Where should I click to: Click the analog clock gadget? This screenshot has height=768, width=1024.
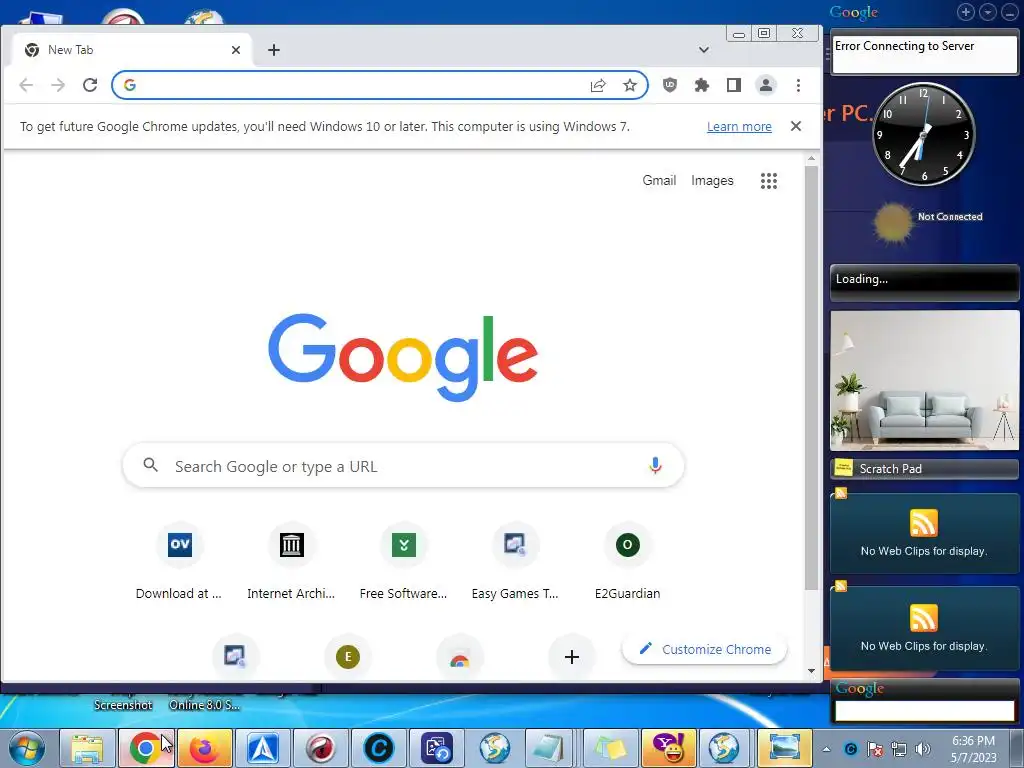[x=923, y=134]
